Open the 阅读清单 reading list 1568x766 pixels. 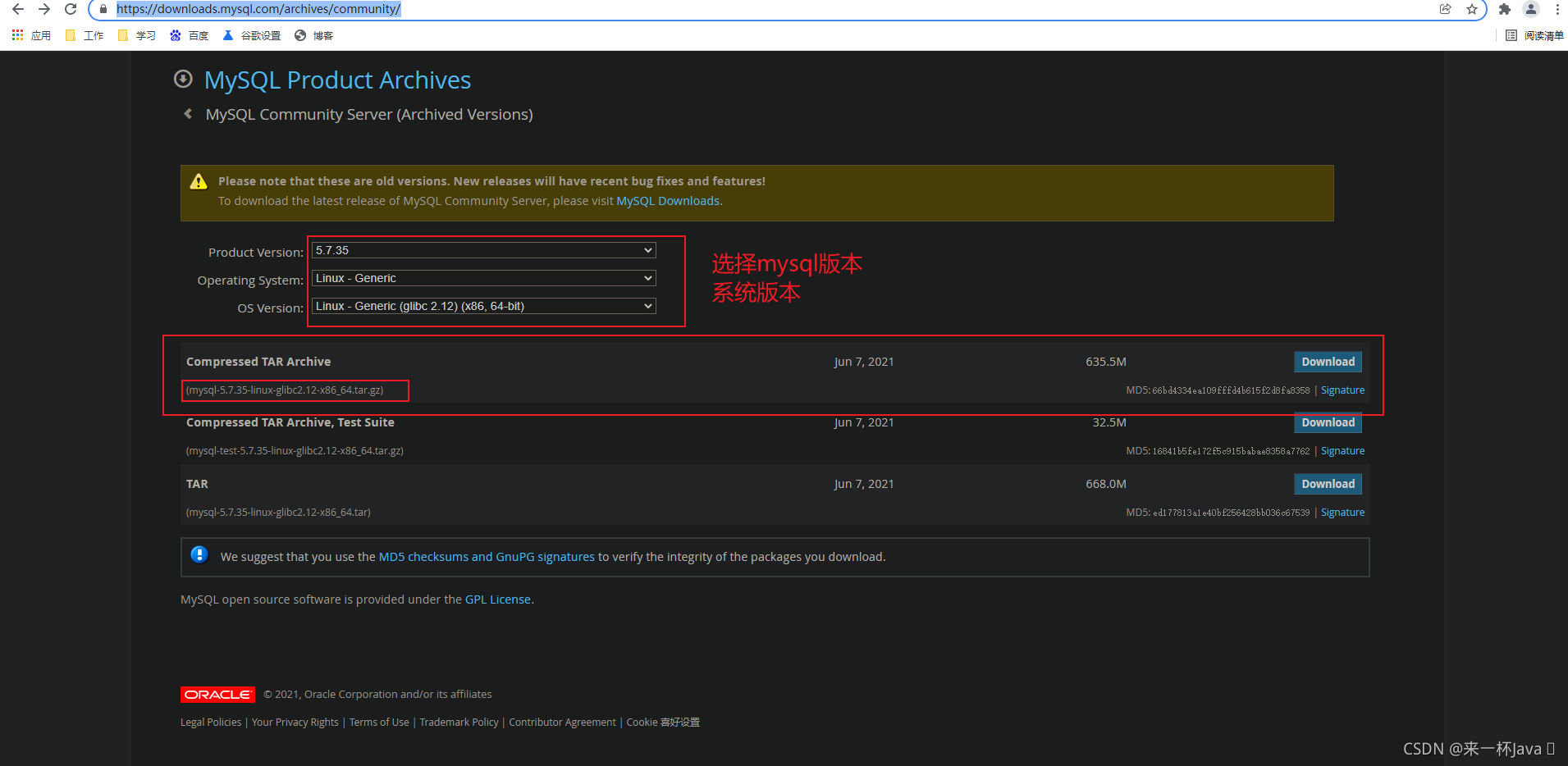pos(1535,35)
